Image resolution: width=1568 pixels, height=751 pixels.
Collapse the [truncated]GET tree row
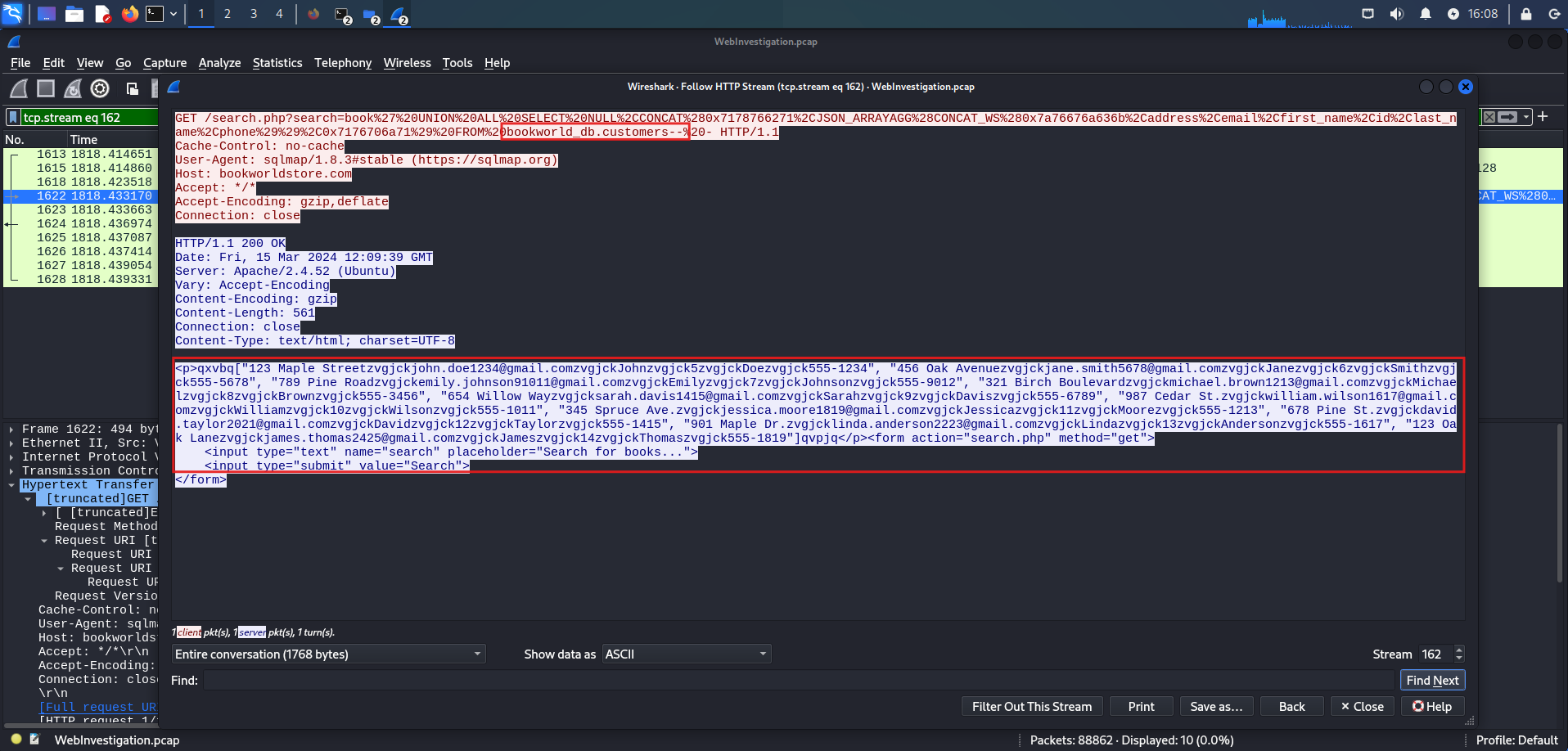pyautogui.click(x=28, y=498)
